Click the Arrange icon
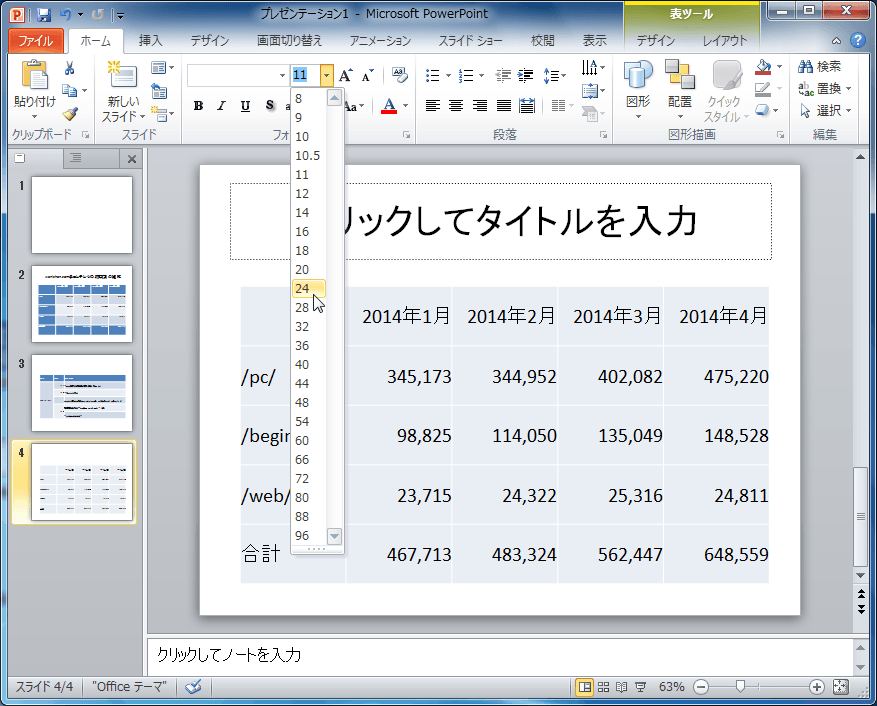This screenshot has height=706, width=877. tap(680, 75)
